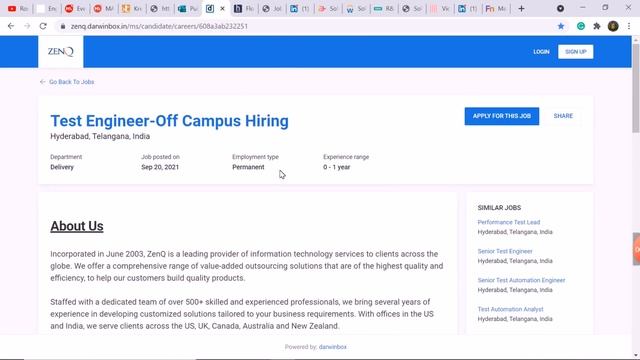Click the media control circle icon in the tab bar
This screenshot has width=640, height=360.
560,9
